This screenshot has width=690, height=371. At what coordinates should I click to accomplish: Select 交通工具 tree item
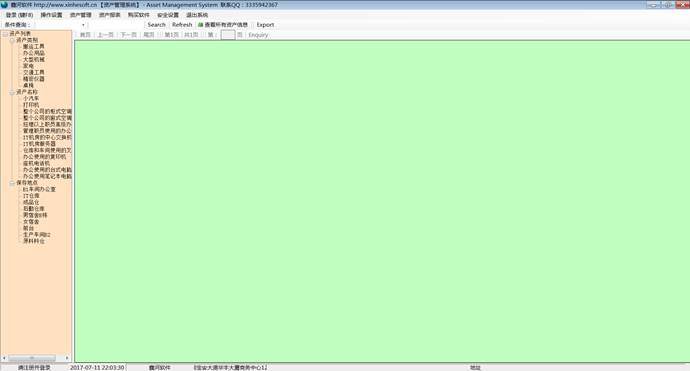[x=33, y=72]
